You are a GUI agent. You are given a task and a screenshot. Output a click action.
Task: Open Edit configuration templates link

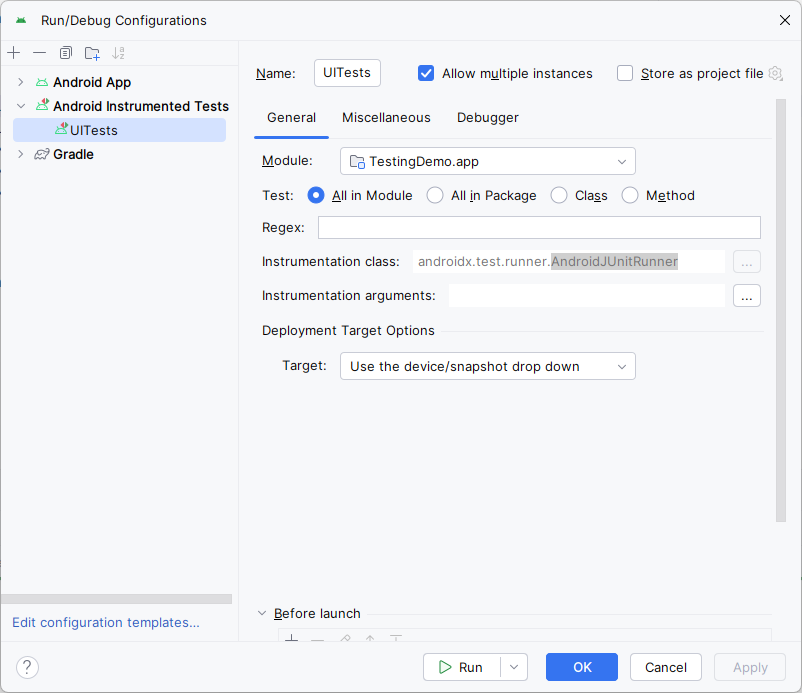(x=105, y=622)
